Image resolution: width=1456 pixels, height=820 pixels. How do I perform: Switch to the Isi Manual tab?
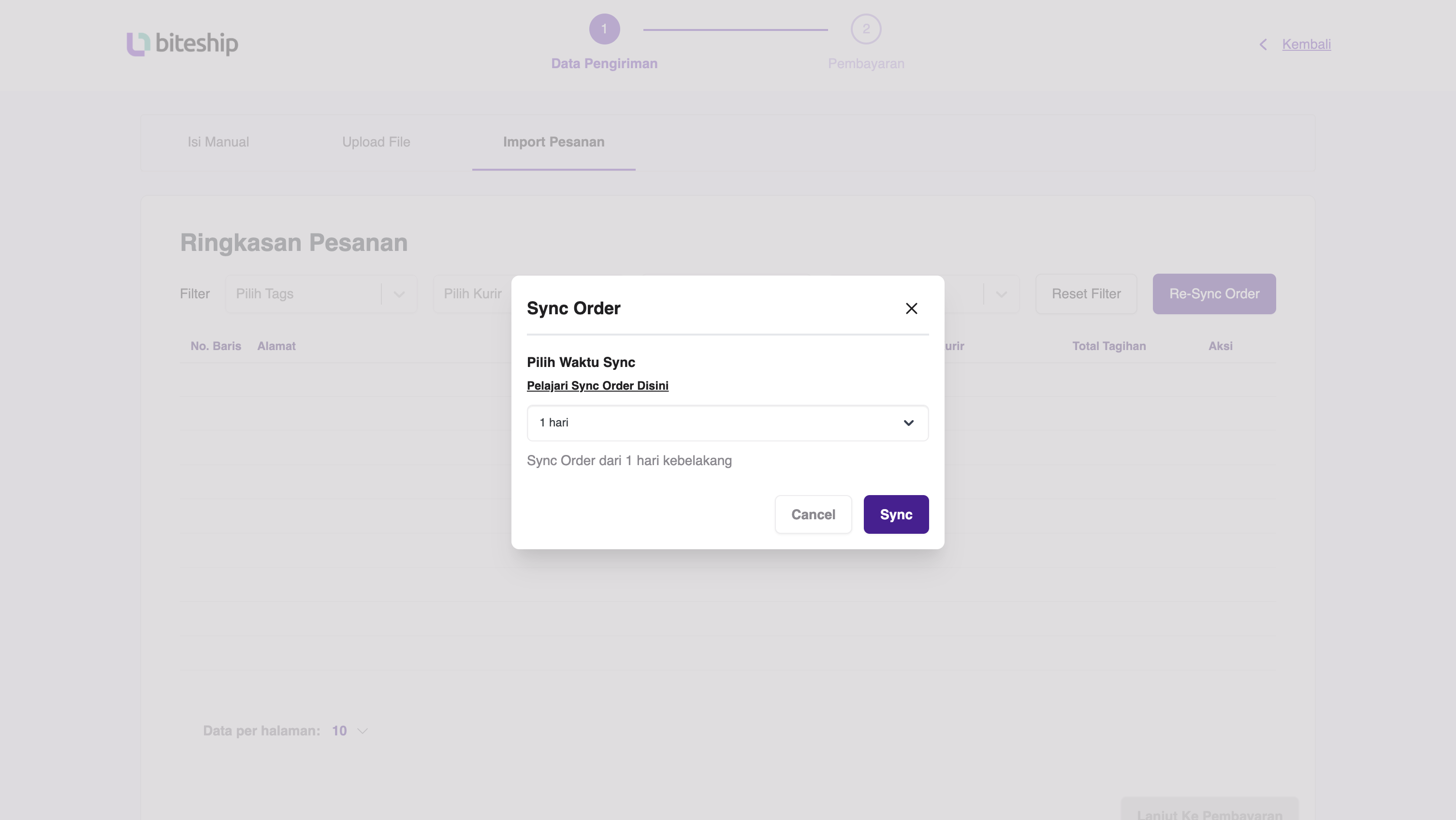click(218, 142)
